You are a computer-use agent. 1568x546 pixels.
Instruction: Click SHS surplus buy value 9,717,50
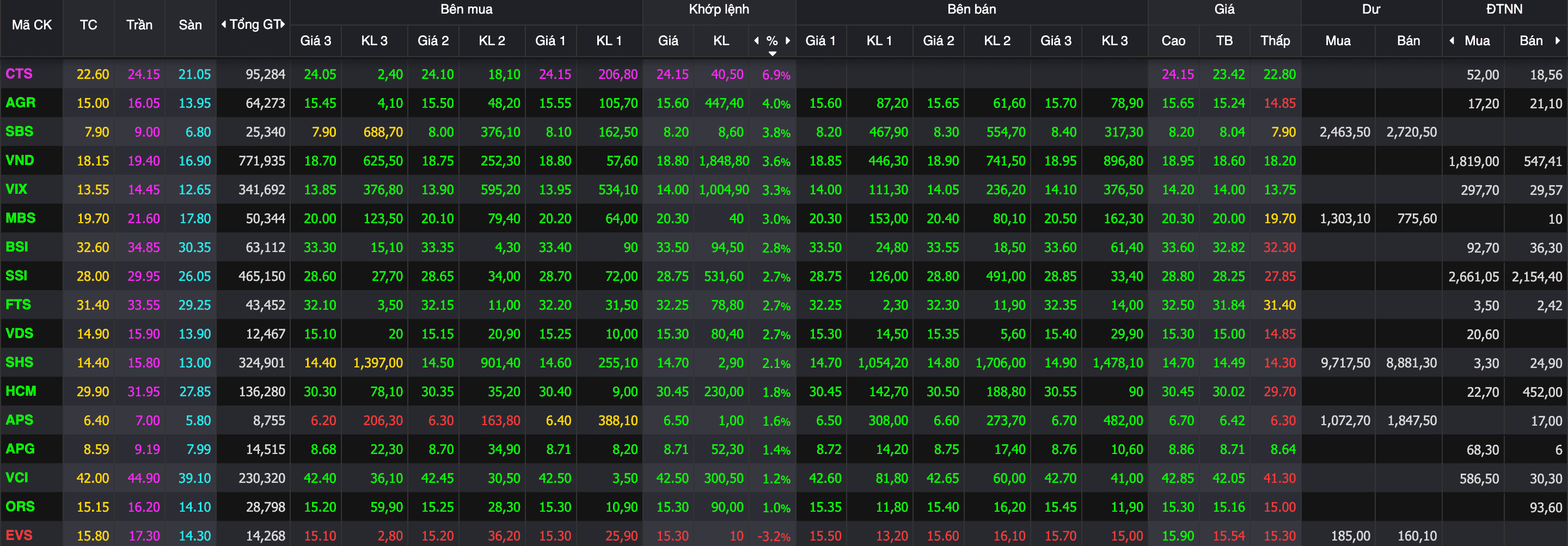tap(1345, 364)
